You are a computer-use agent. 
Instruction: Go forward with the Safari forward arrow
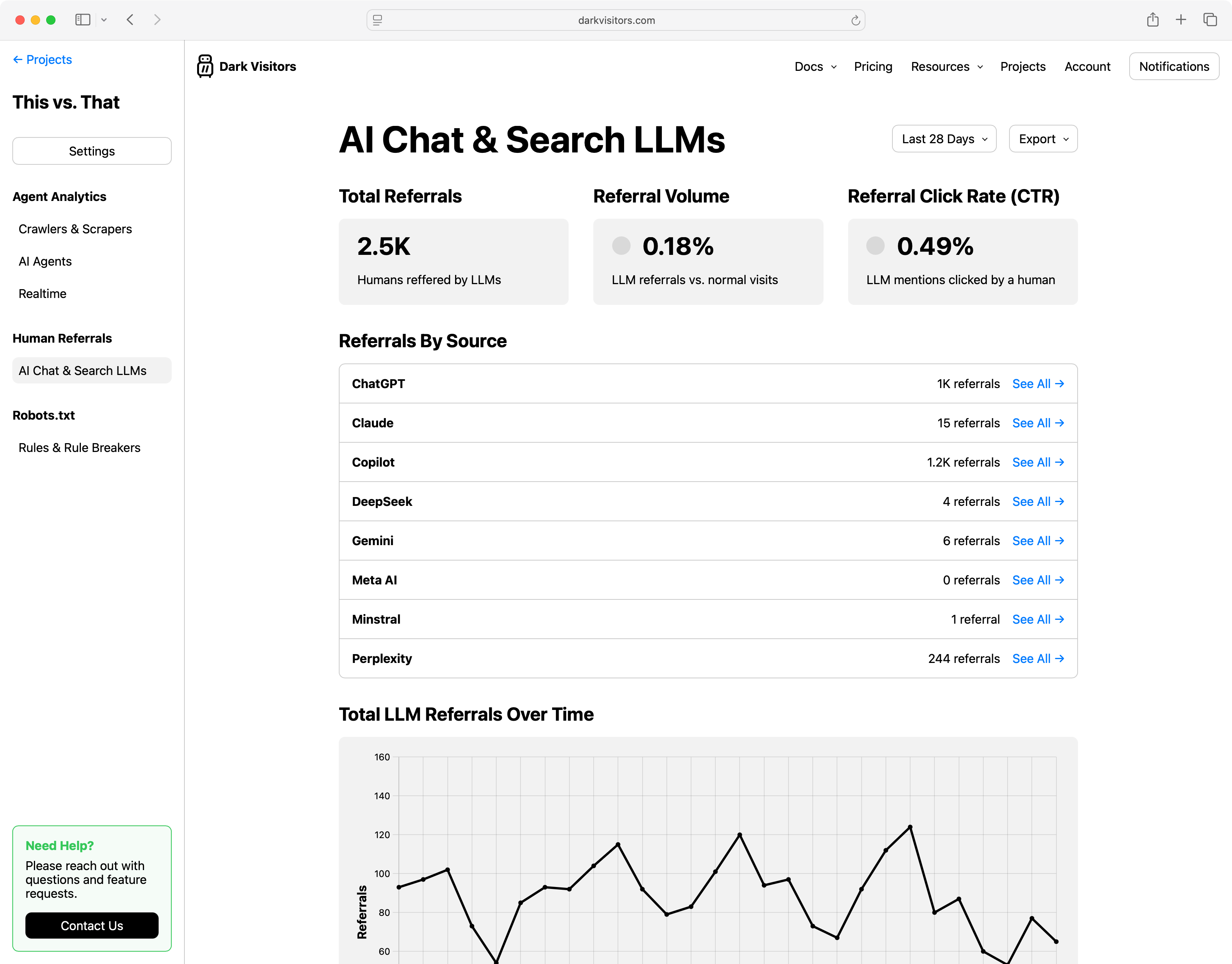pyautogui.click(x=157, y=20)
